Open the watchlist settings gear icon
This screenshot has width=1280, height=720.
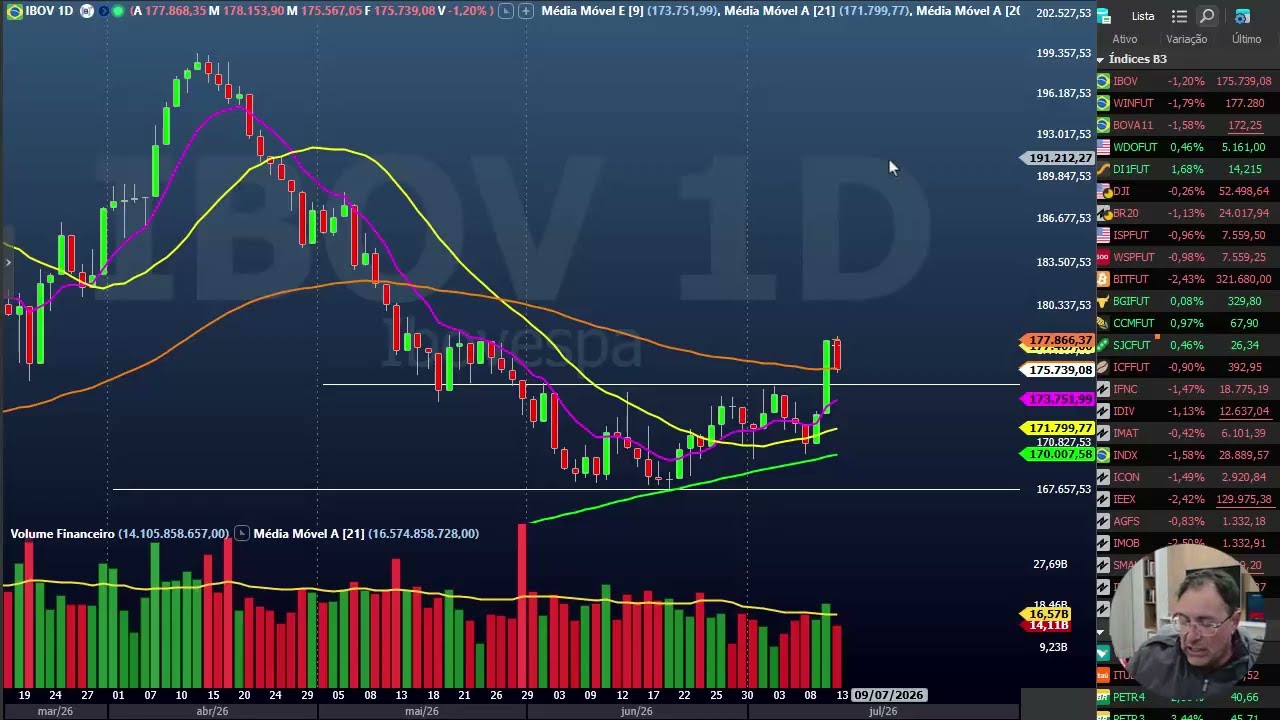point(1242,16)
